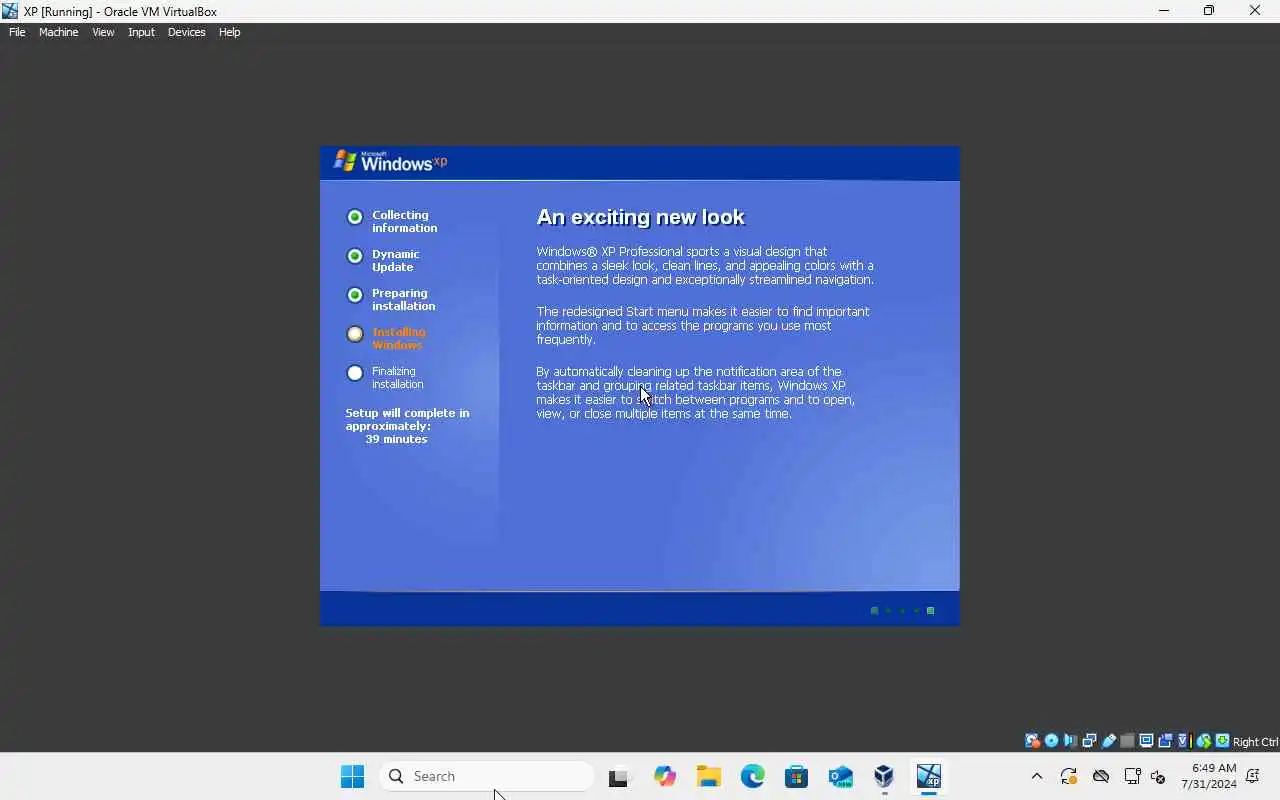1280x800 pixels.
Task: Click the 'Right Ctrl' host key label
Action: [x=1256, y=742]
